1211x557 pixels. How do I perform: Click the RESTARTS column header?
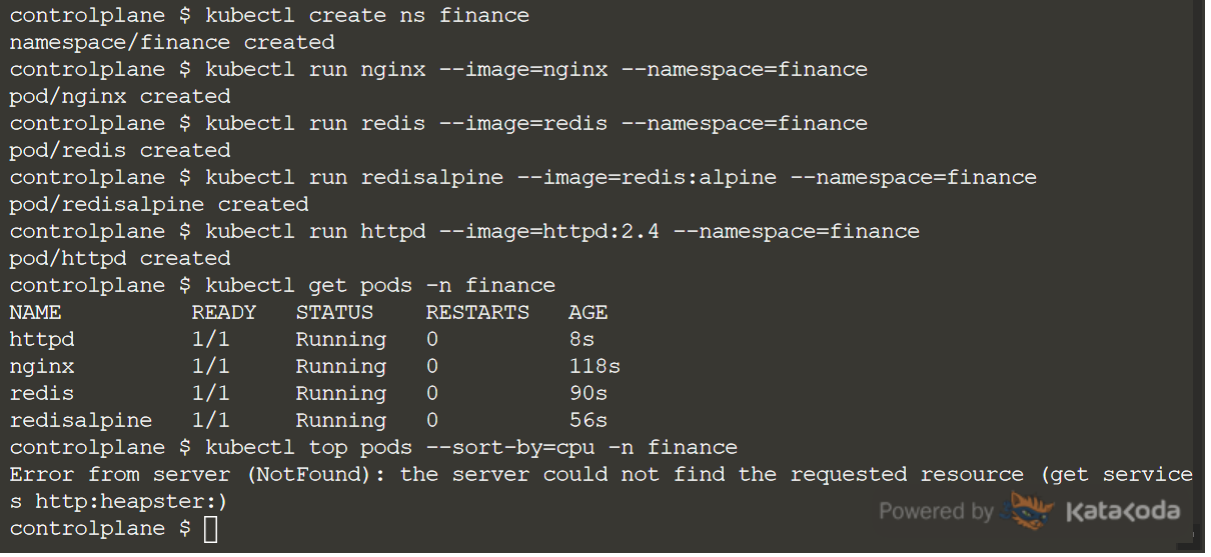(x=477, y=312)
